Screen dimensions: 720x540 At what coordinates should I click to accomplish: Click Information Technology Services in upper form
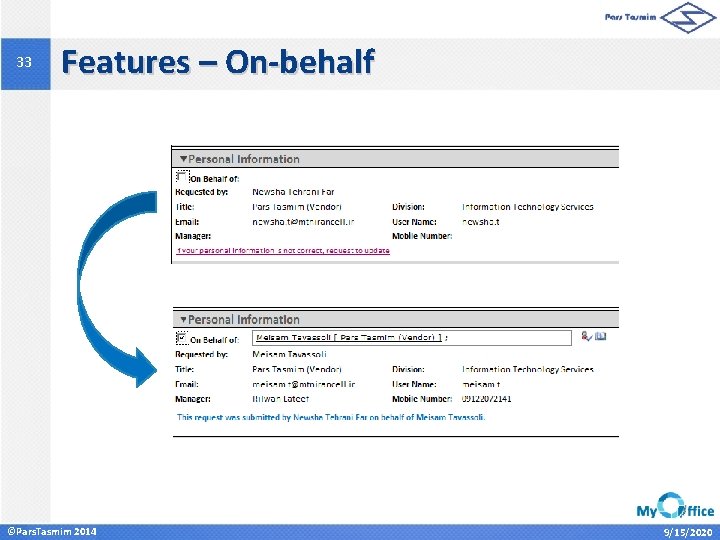[528, 207]
